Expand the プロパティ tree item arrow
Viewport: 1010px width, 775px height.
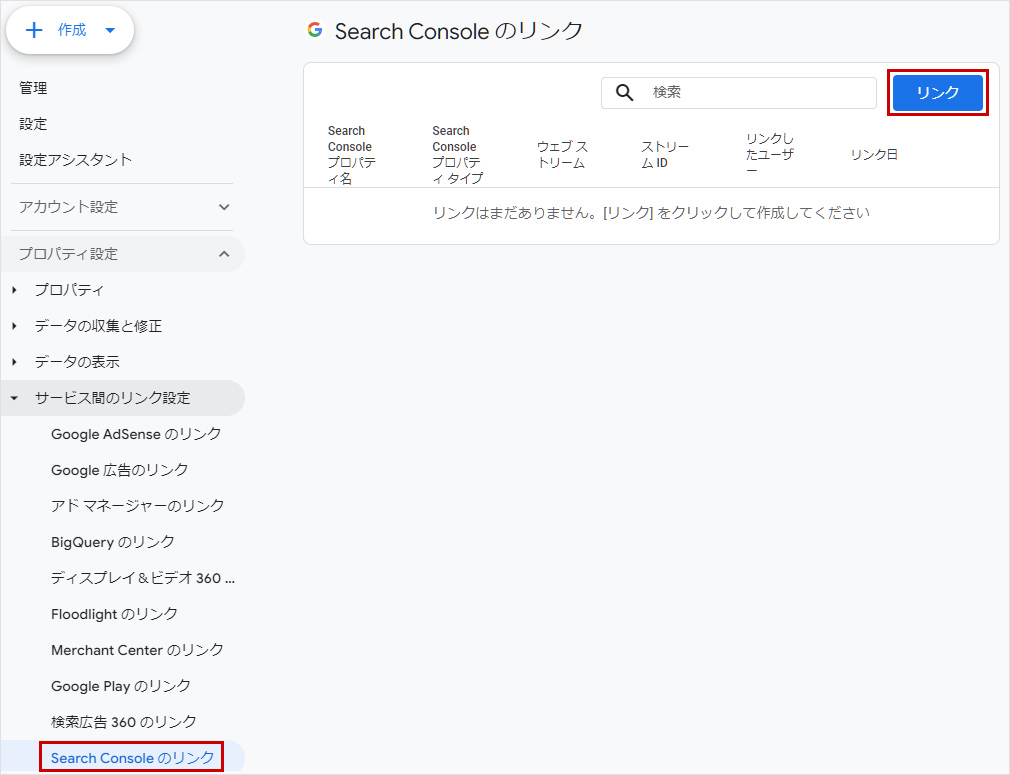[14, 290]
